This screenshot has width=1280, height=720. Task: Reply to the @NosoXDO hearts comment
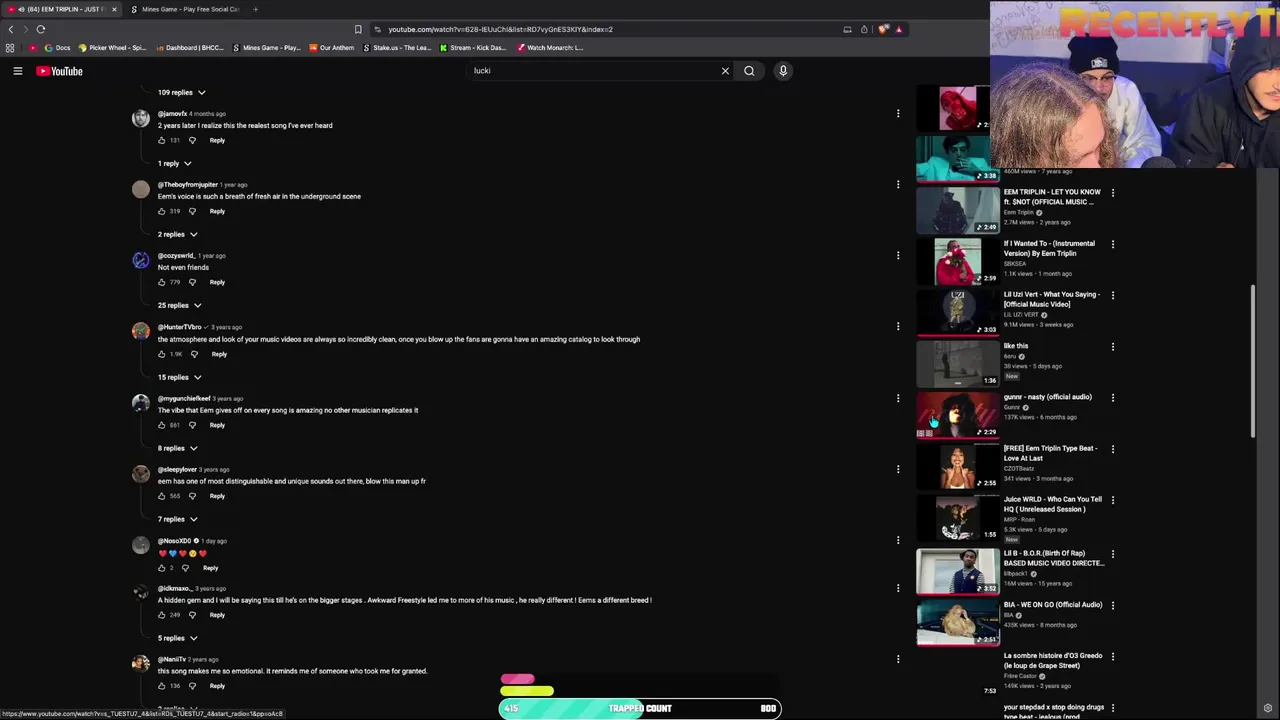pos(210,568)
